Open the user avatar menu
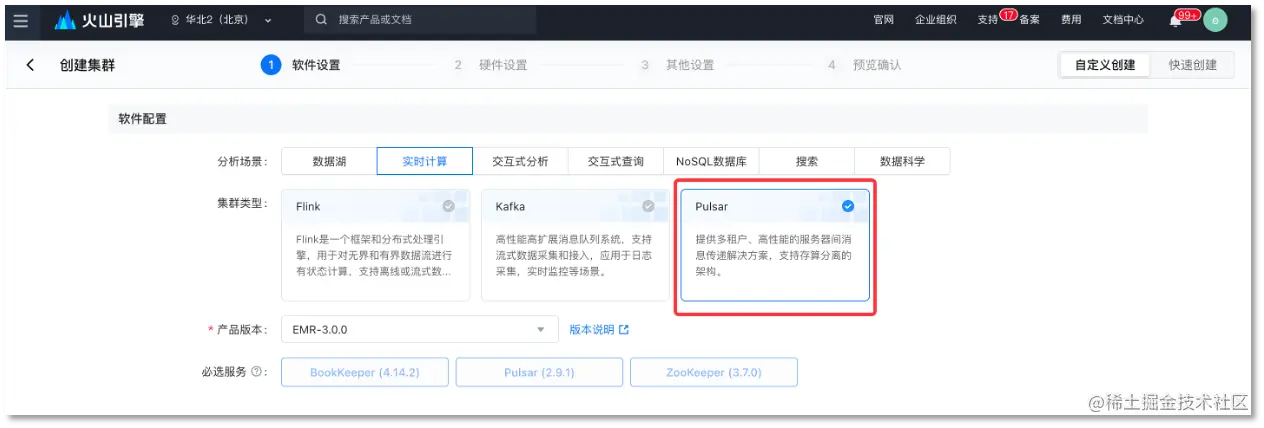 [x=1215, y=20]
